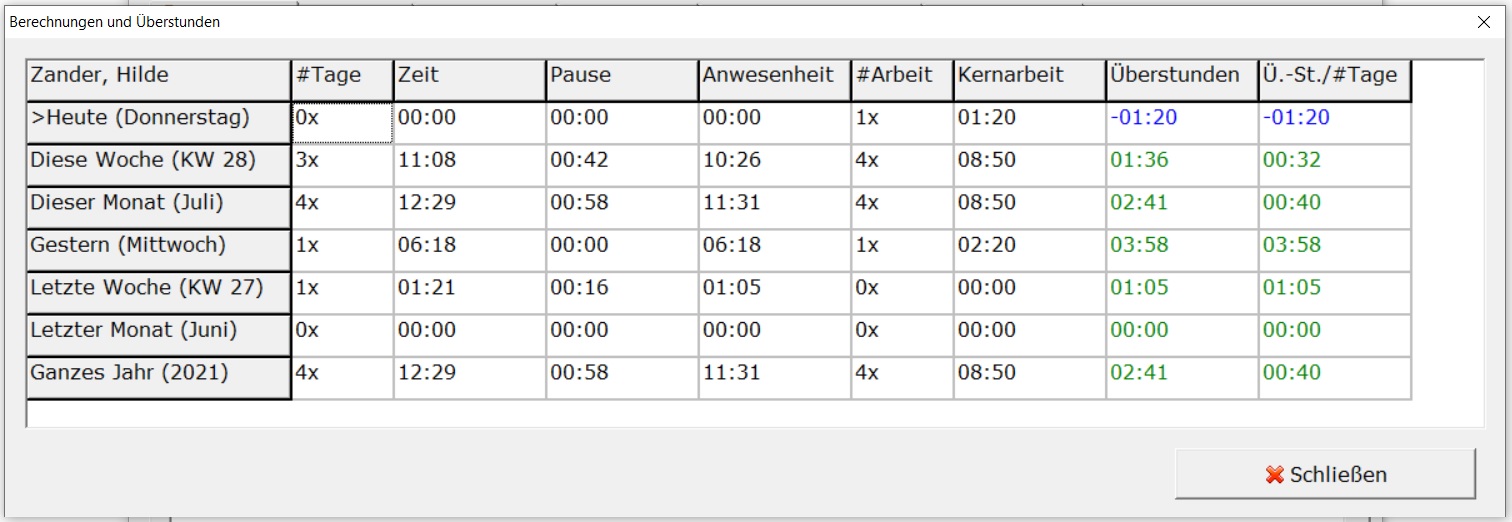Select the #Tage column header

pos(342,80)
